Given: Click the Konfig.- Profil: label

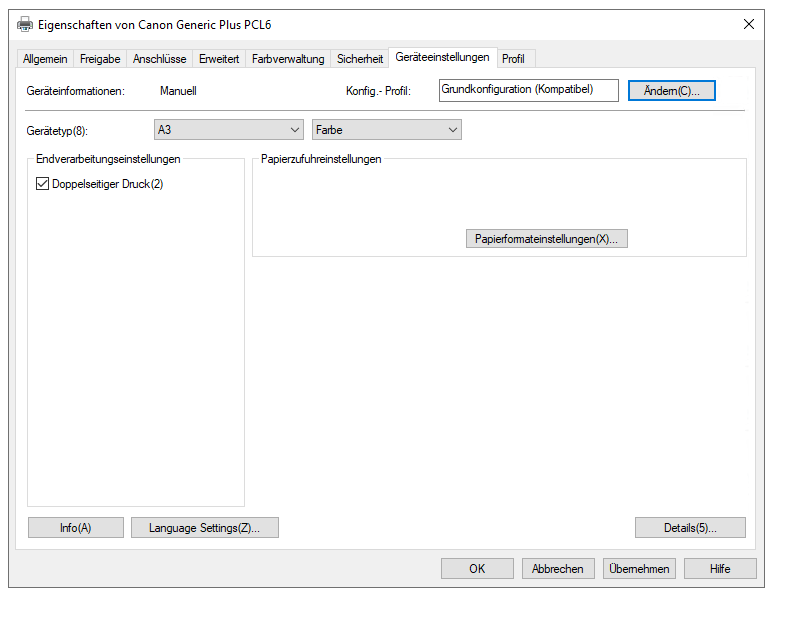Looking at the screenshot, I should pos(378,91).
